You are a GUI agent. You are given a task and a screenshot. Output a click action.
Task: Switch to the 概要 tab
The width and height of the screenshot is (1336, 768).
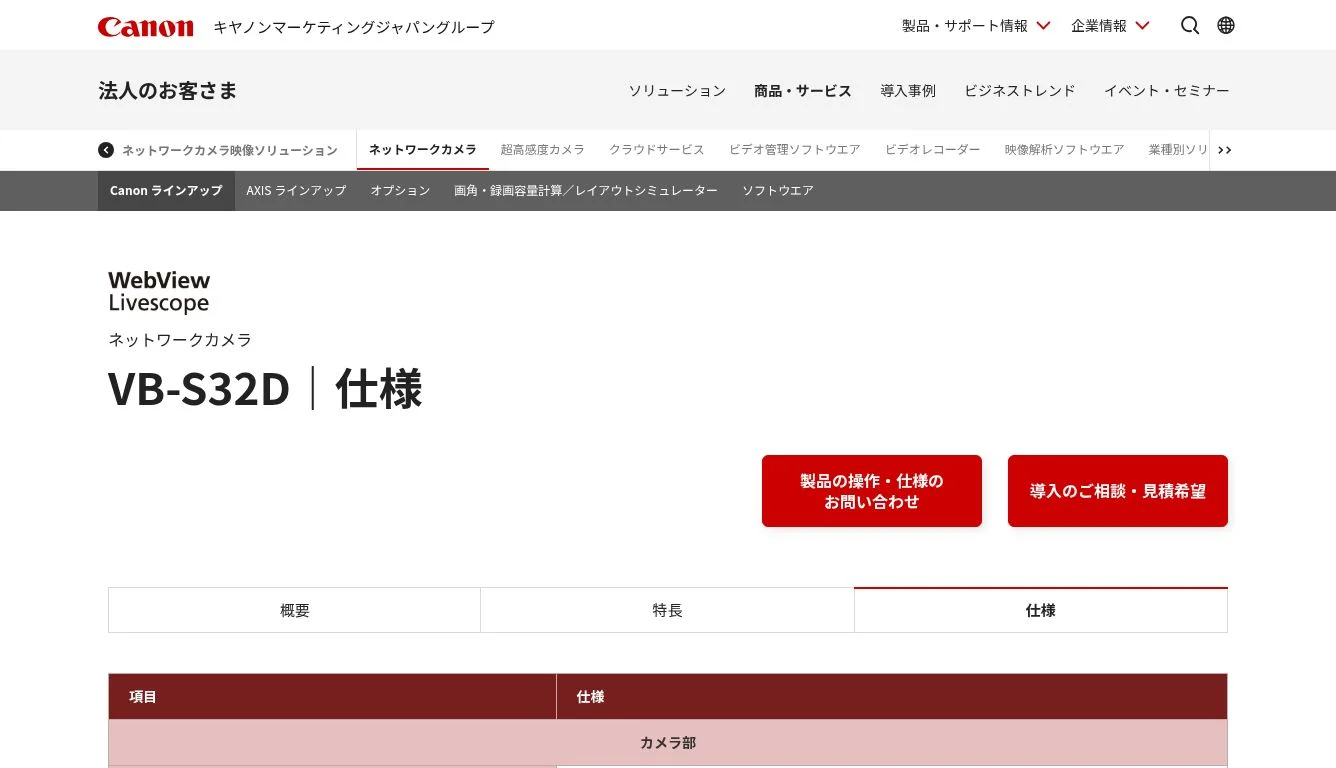point(295,610)
